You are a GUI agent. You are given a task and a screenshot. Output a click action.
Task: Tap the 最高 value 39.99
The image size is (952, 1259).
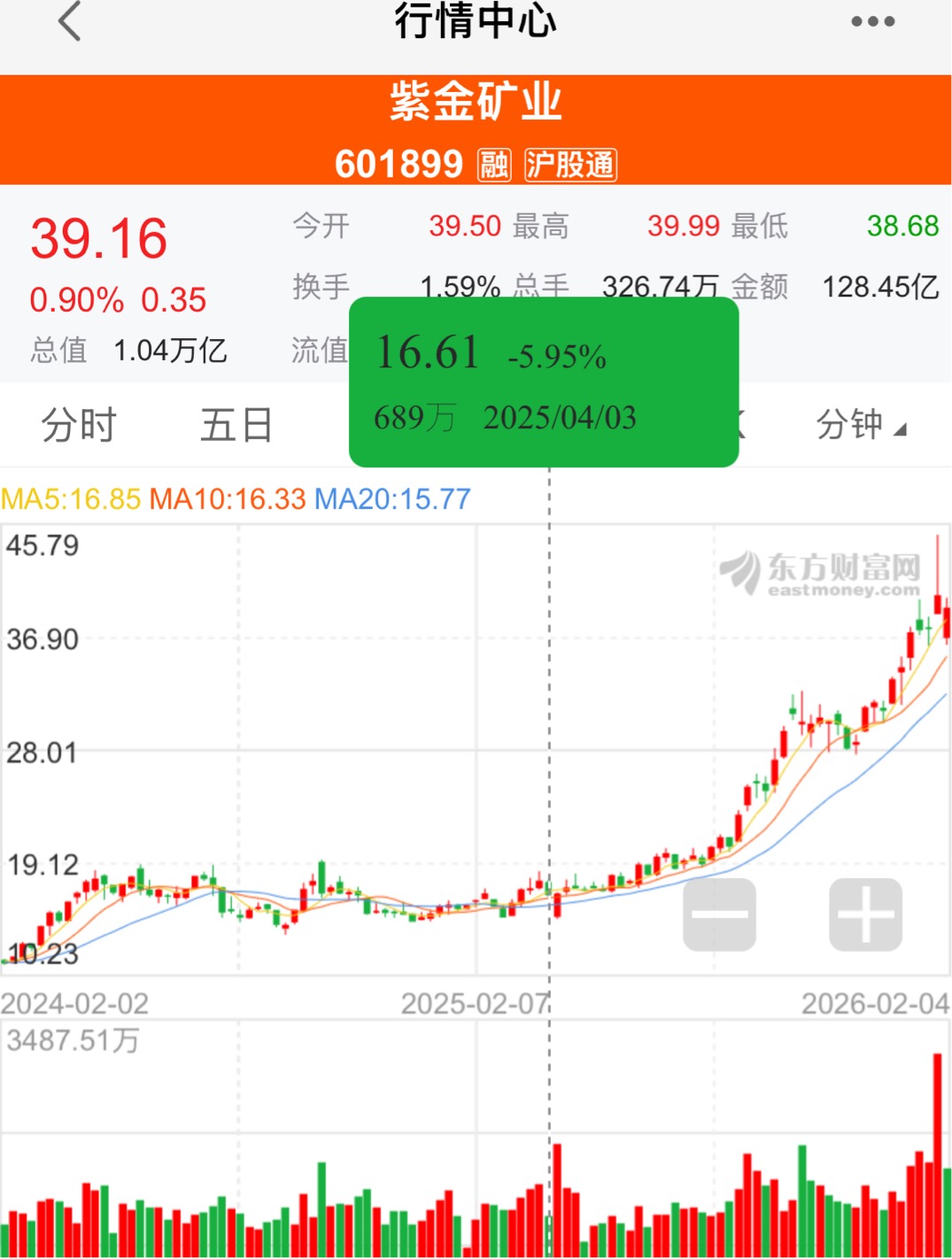click(x=684, y=226)
